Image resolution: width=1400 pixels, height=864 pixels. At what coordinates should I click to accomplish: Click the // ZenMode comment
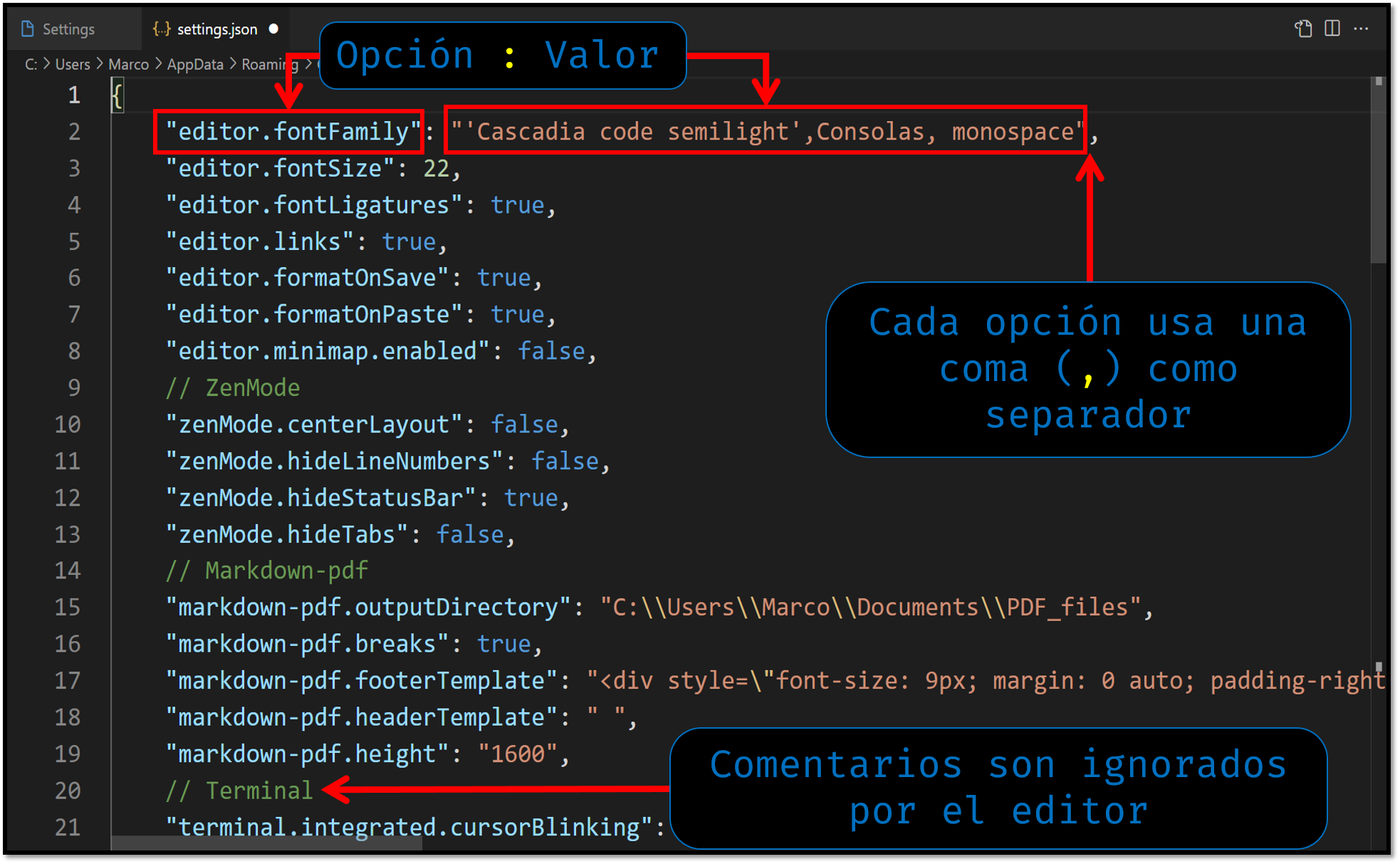coord(233,388)
